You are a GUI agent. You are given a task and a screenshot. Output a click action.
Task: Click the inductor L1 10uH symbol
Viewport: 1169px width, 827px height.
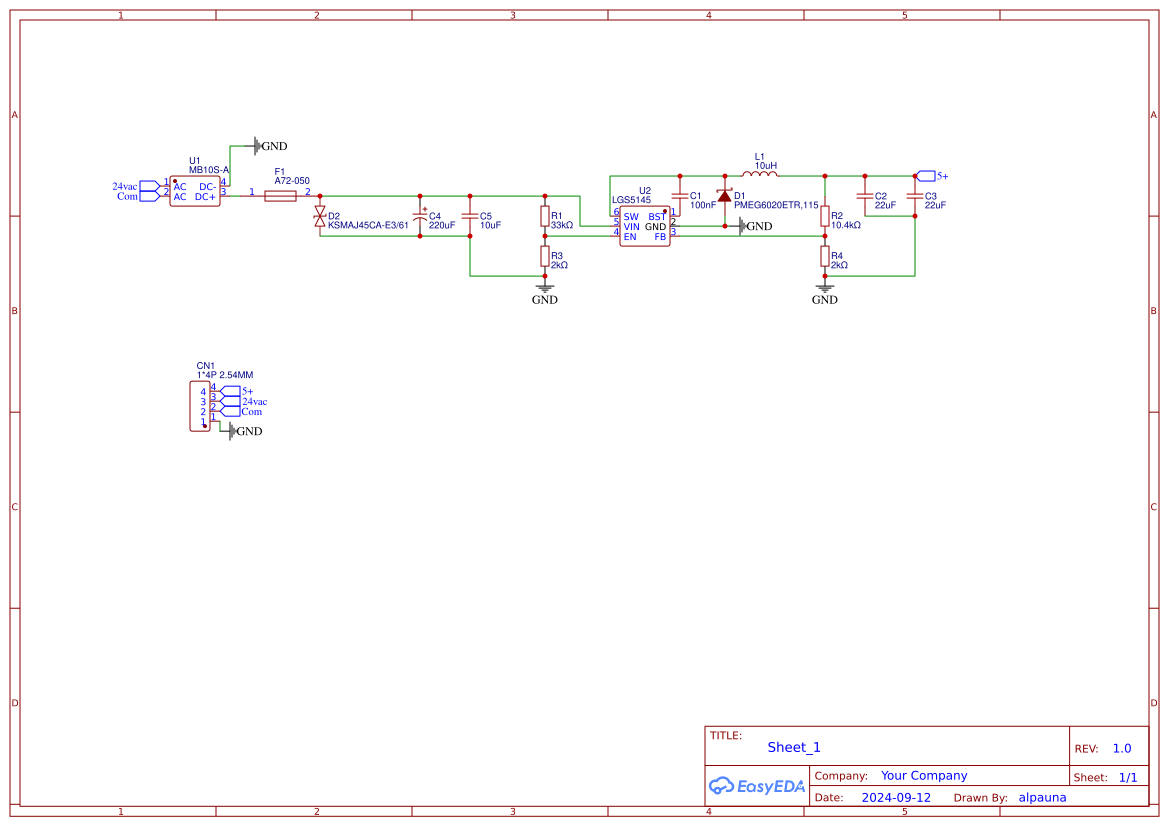[x=760, y=174]
